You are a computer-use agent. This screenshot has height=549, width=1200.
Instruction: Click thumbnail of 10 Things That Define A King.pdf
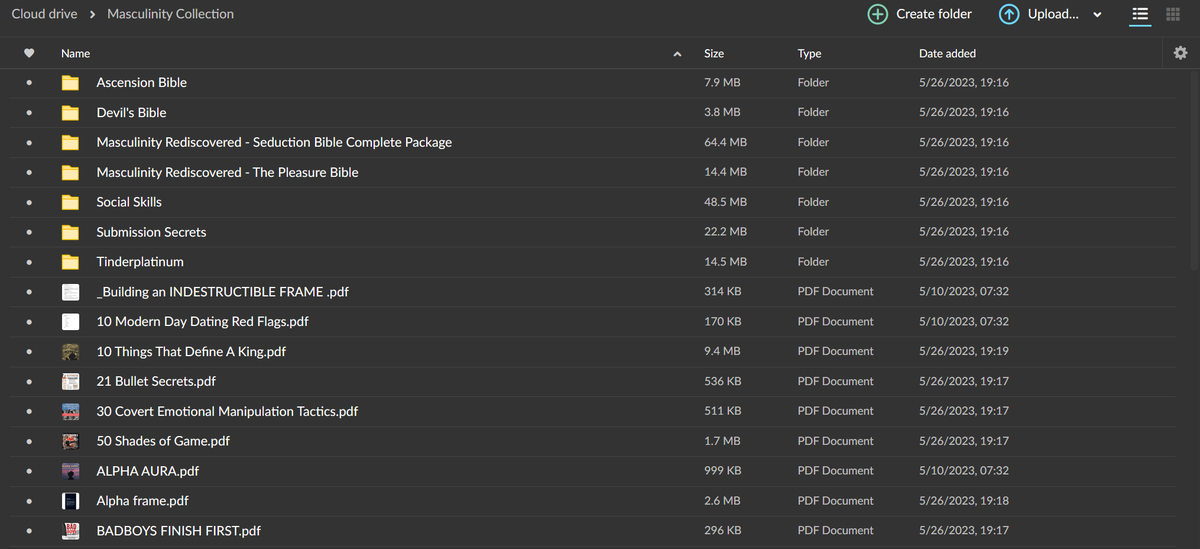click(x=70, y=352)
